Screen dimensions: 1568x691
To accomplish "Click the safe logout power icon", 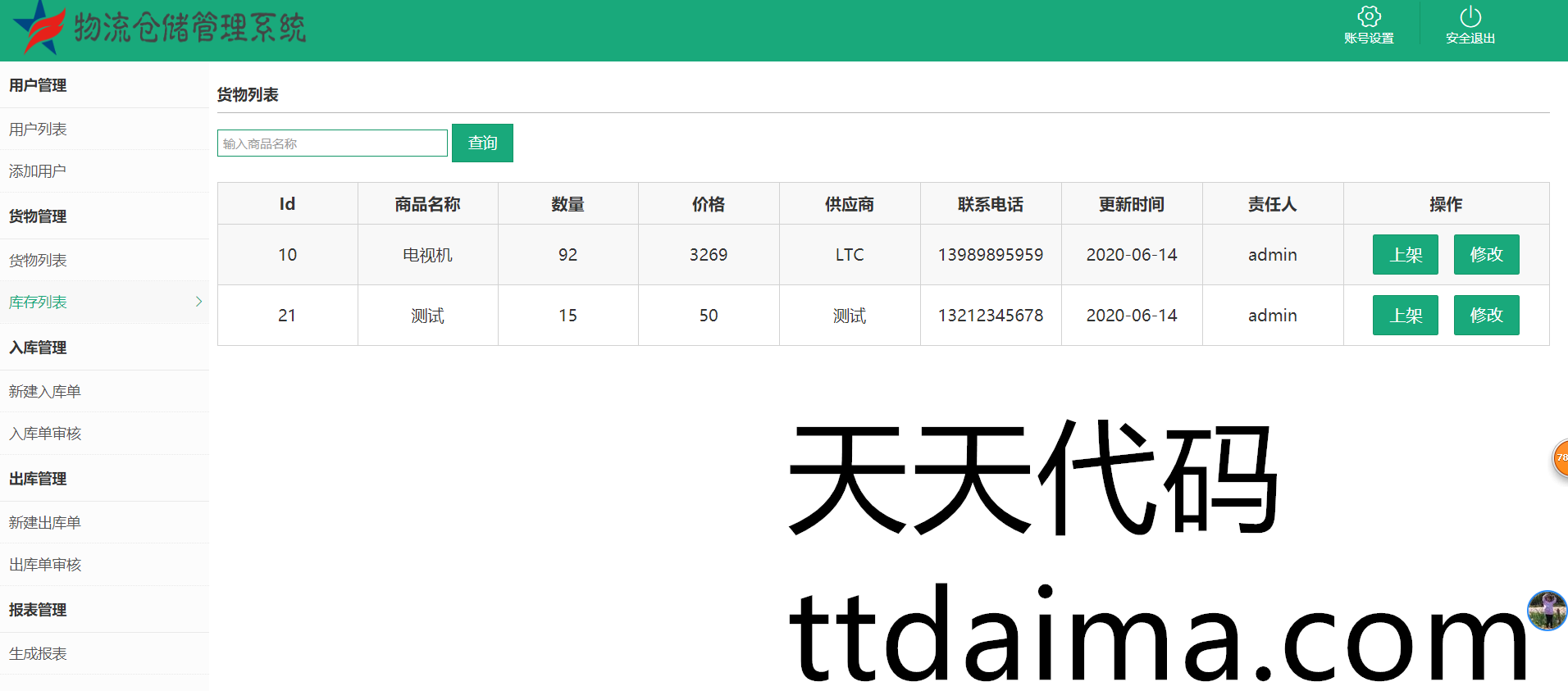I will coord(1470,16).
